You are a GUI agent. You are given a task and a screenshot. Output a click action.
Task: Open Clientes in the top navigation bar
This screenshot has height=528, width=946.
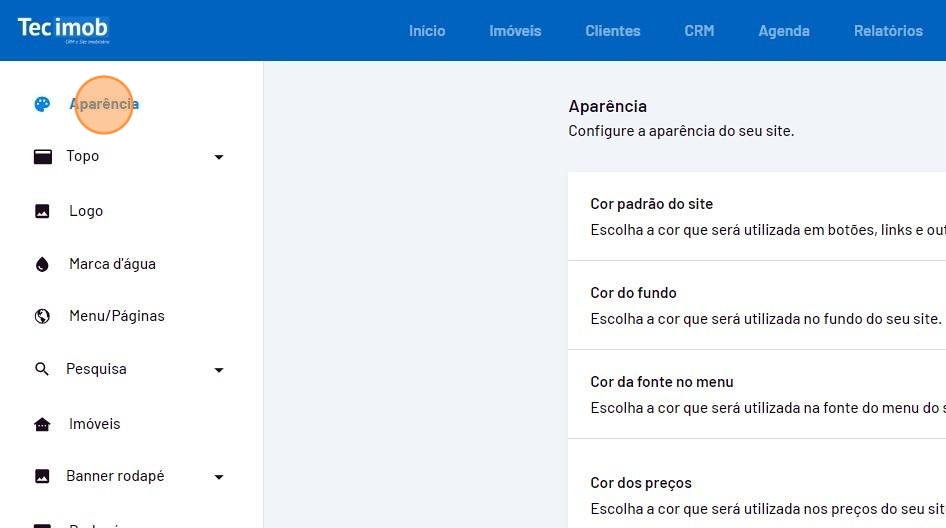point(612,31)
